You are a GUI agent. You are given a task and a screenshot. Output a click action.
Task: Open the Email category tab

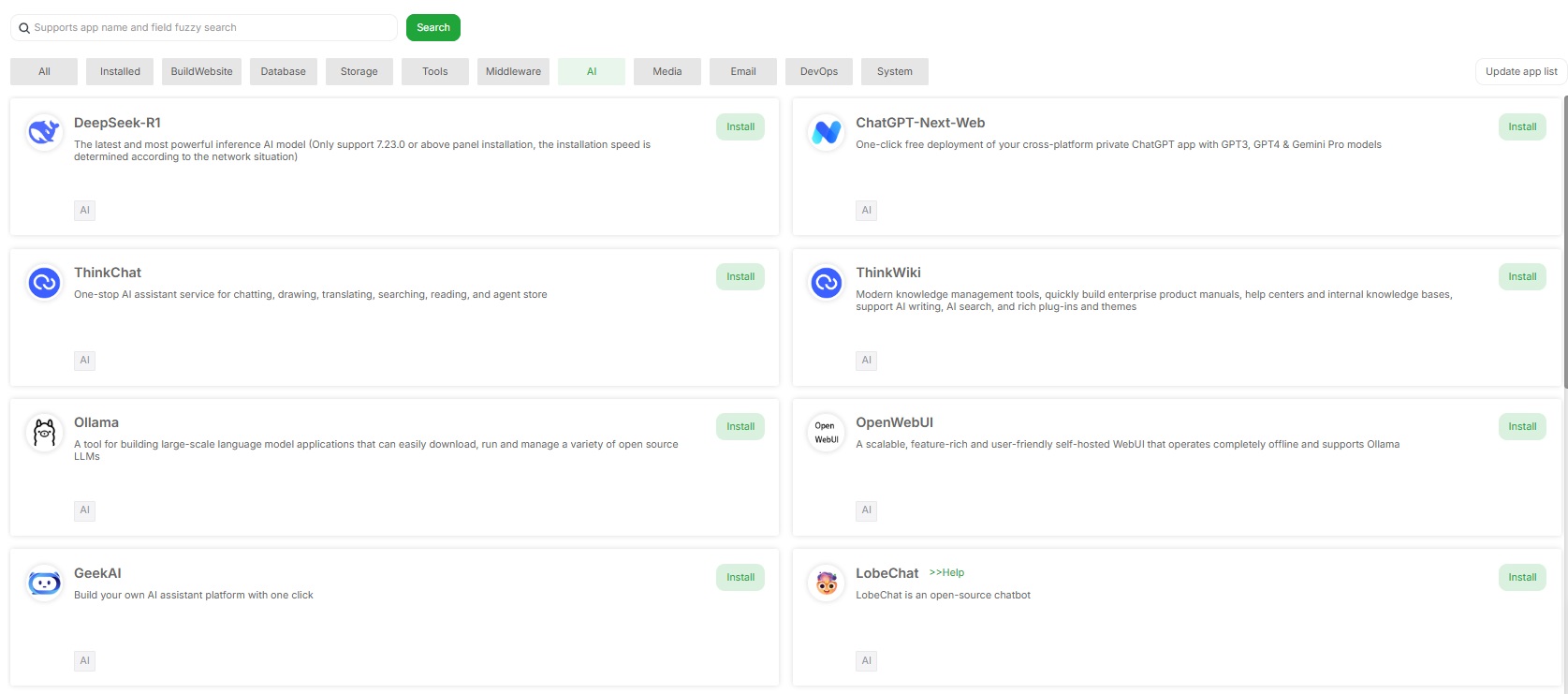[x=743, y=71]
